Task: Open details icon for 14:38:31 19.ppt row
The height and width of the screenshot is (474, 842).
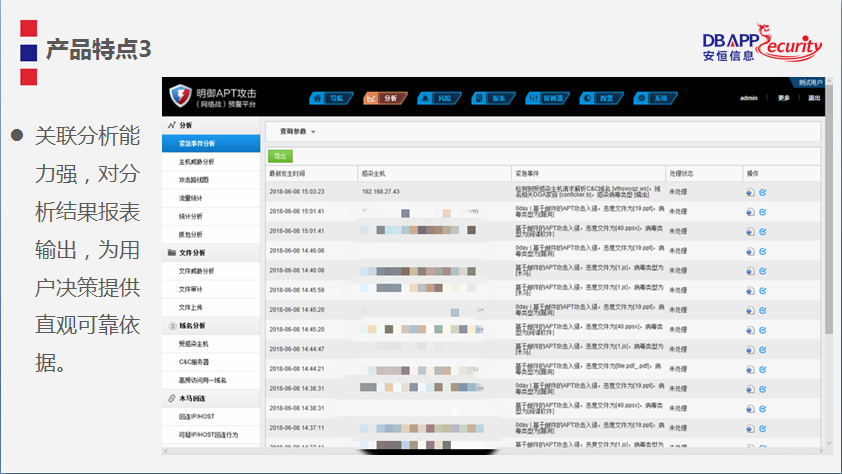Action: coord(750,389)
